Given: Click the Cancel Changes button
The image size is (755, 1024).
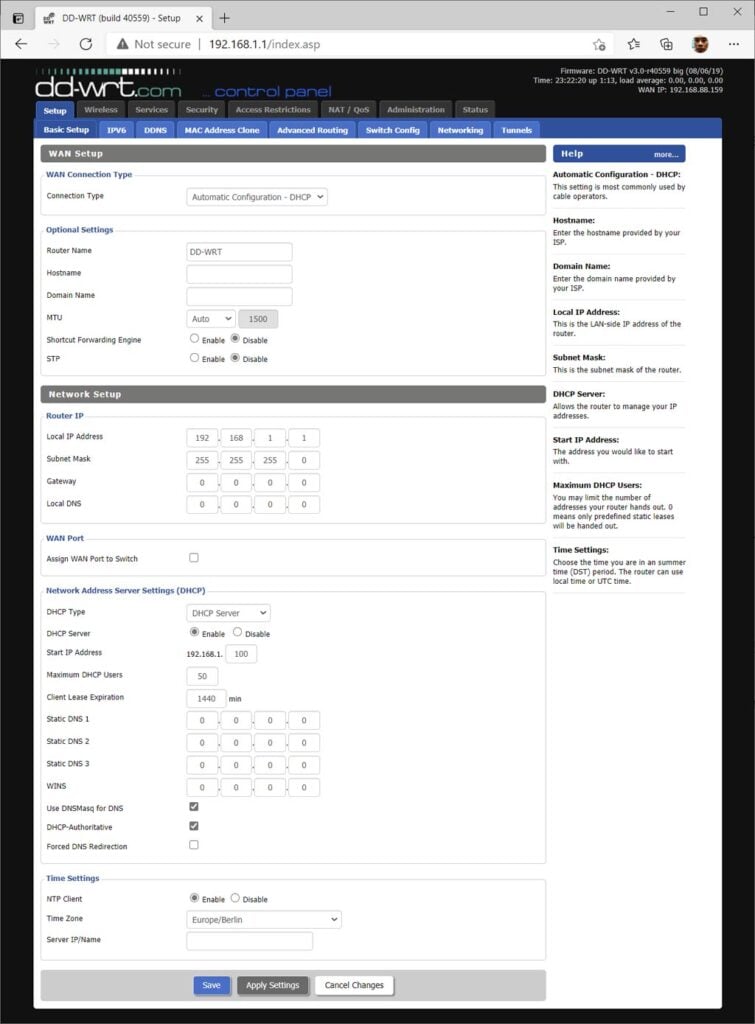Looking at the screenshot, I should tap(354, 985).
